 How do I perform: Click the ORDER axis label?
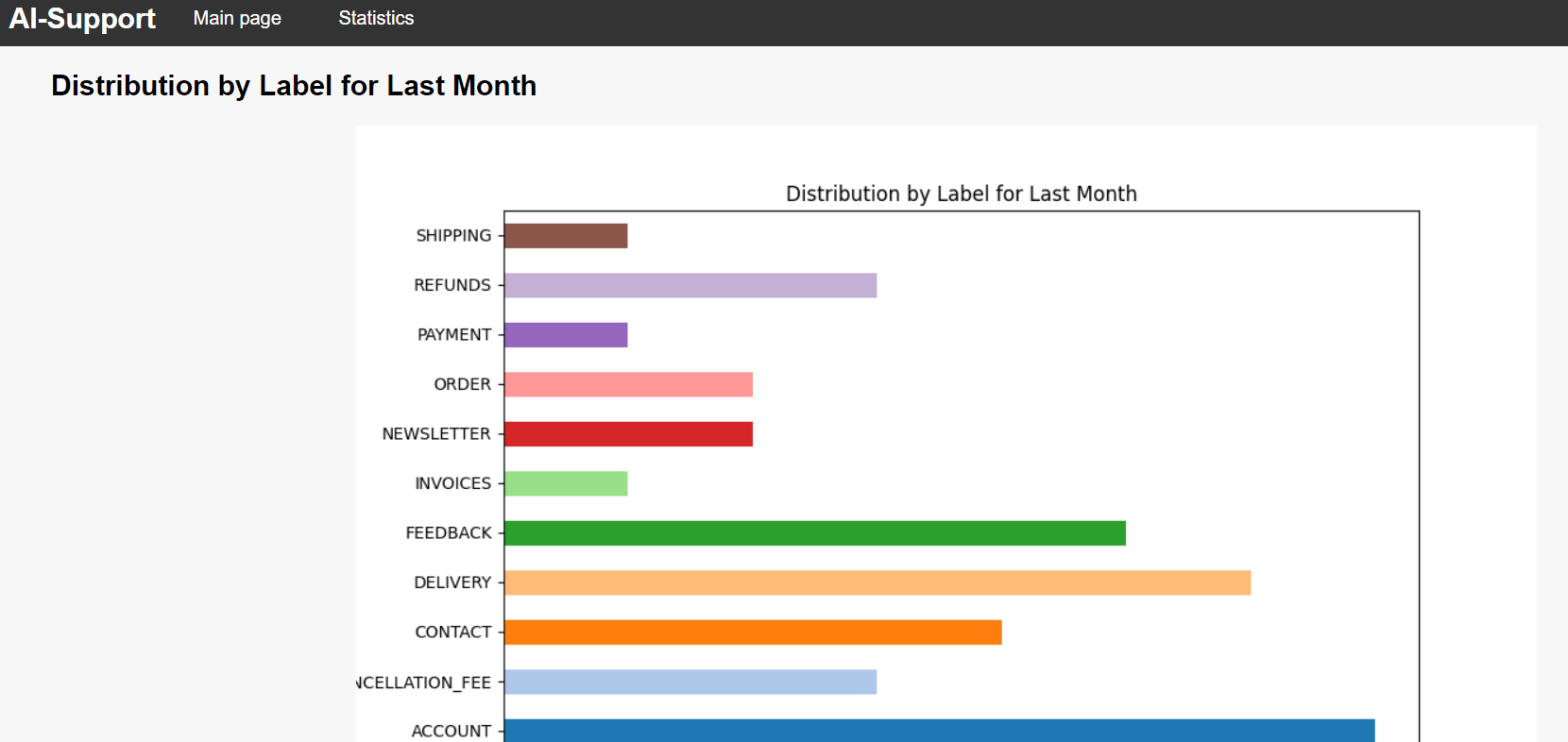coord(462,384)
